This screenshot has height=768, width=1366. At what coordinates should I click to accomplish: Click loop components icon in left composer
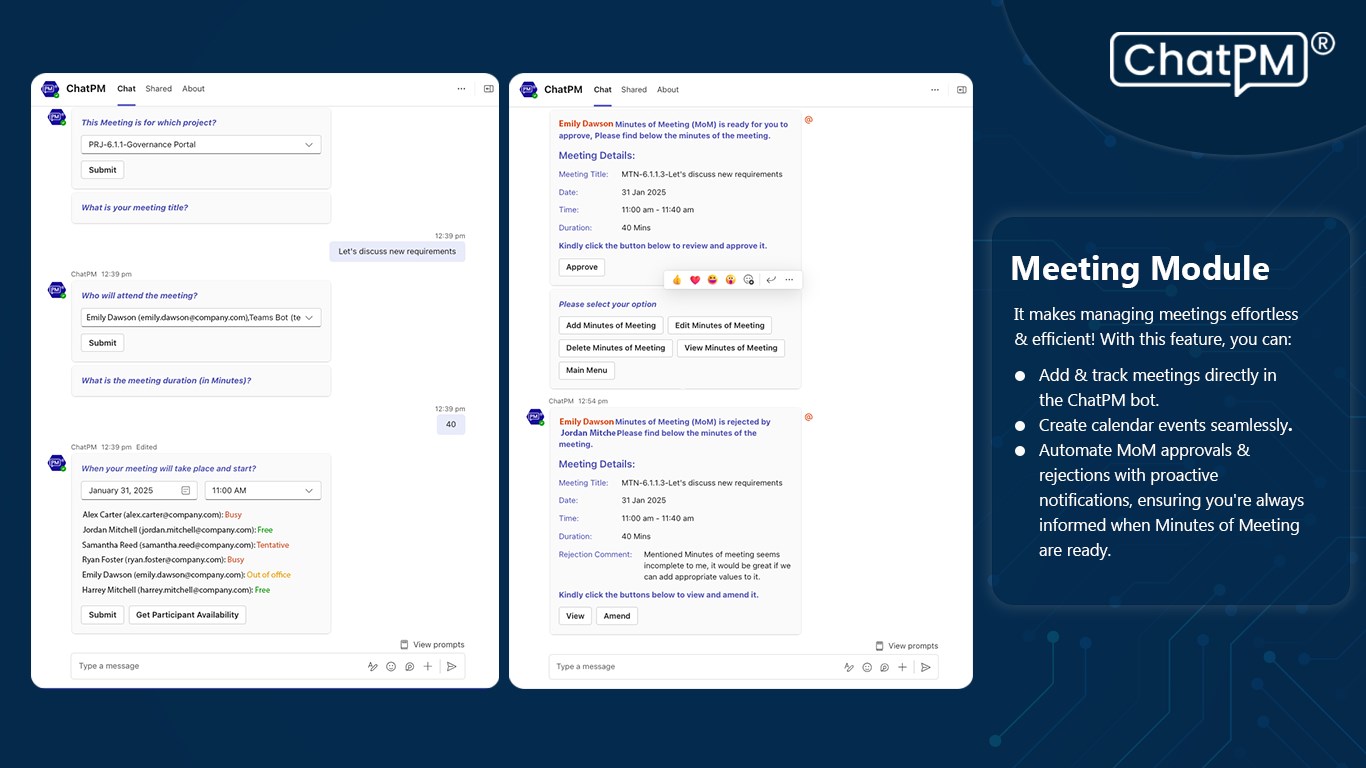point(409,666)
